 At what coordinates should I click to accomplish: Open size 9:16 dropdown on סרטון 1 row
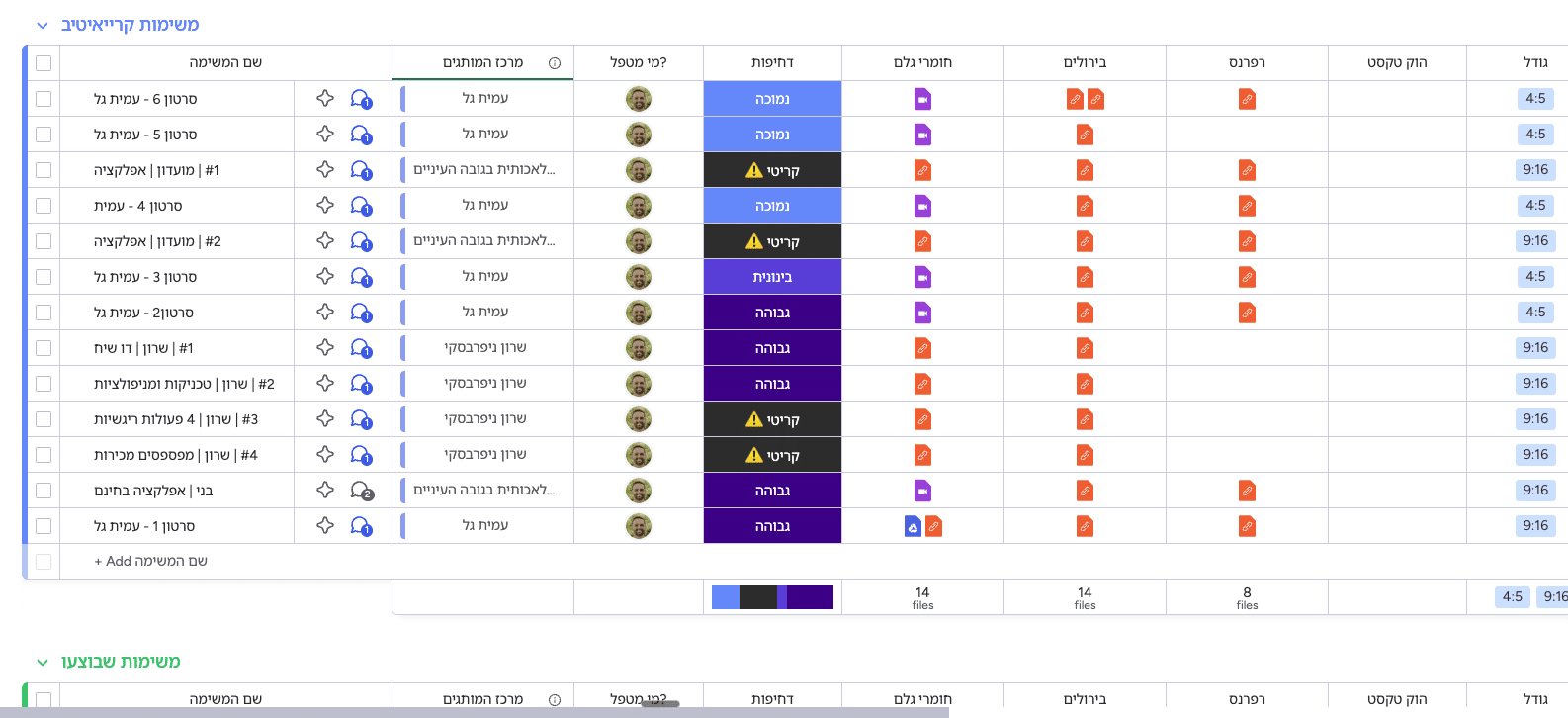tap(1535, 525)
